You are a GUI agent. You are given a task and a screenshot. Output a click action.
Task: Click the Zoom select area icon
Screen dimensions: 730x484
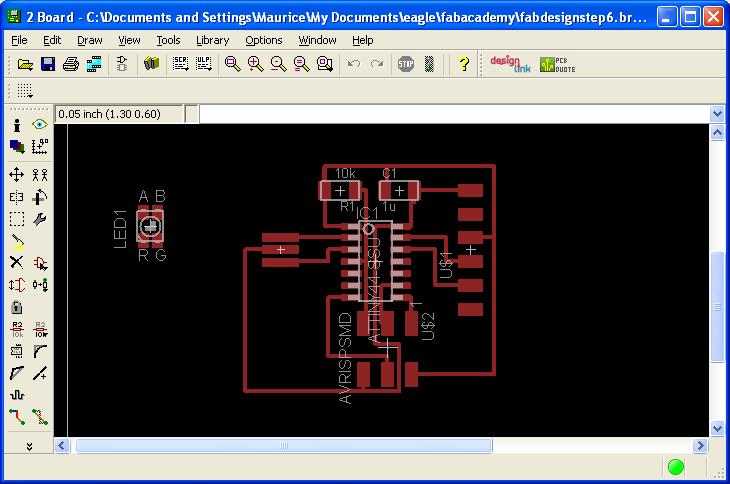pyautogui.click(x=324, y=64)
